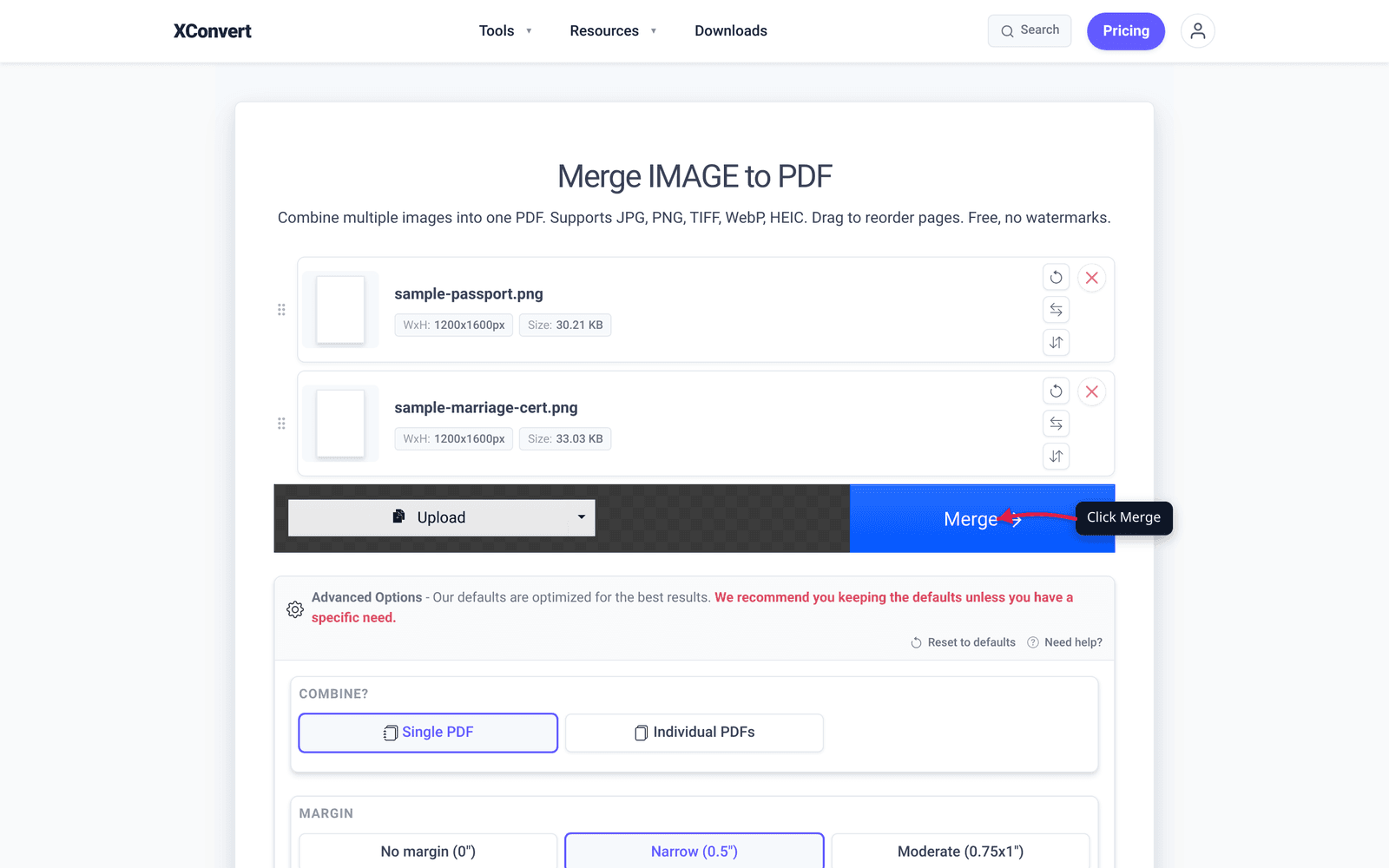
Task: Select the Individual PDFs option
Action: tap(694, 733)
